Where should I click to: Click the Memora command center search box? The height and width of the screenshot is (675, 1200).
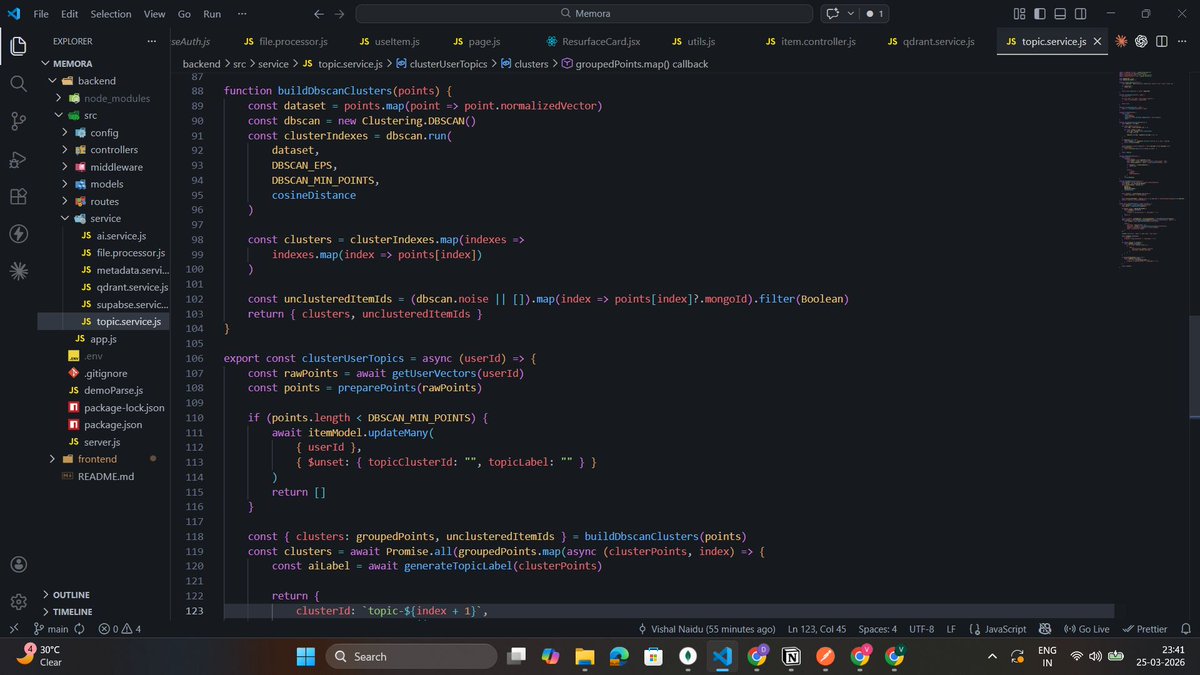tap(585, 14)
